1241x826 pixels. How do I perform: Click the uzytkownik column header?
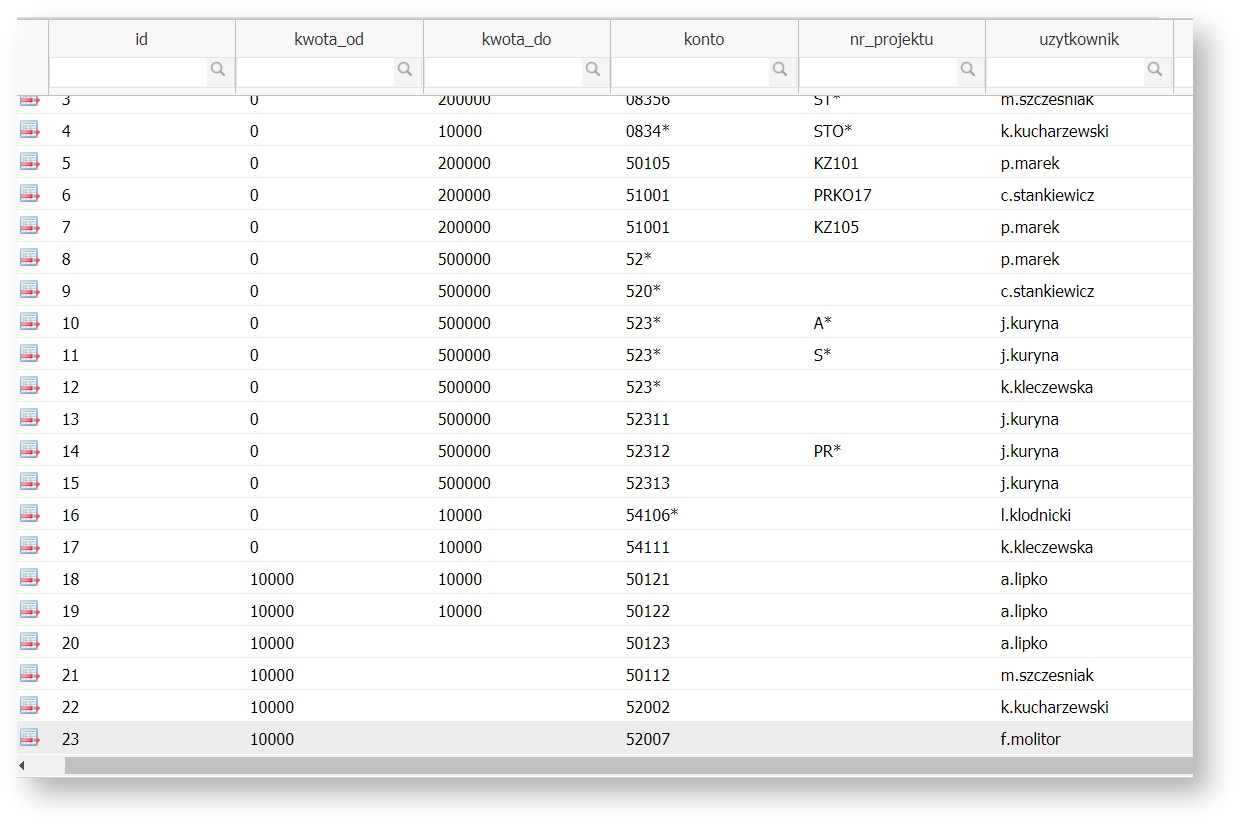point(1078,40)
